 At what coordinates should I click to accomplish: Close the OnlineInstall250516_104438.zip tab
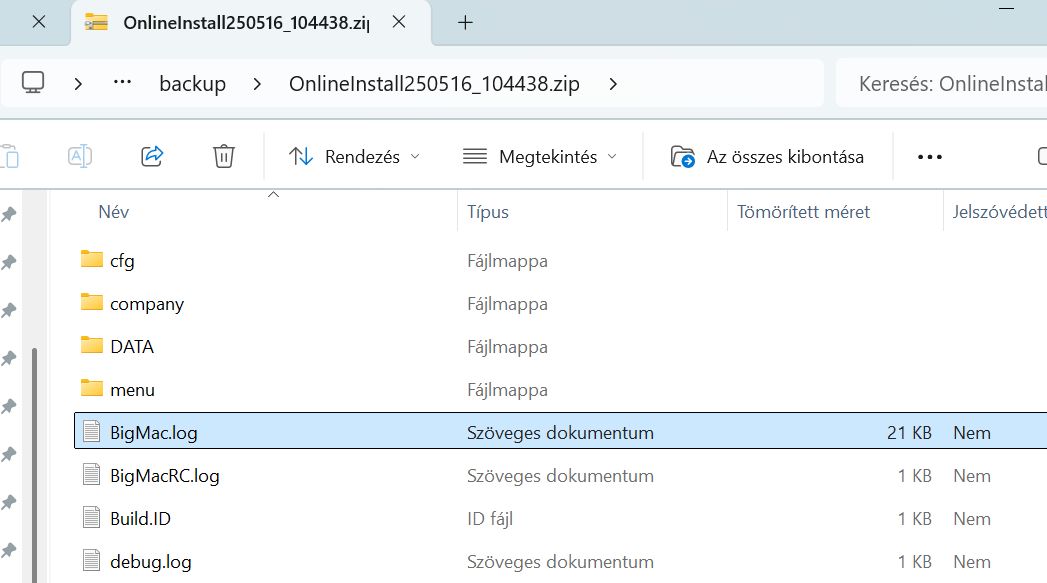pyautogui.click(x=399, y=22)
